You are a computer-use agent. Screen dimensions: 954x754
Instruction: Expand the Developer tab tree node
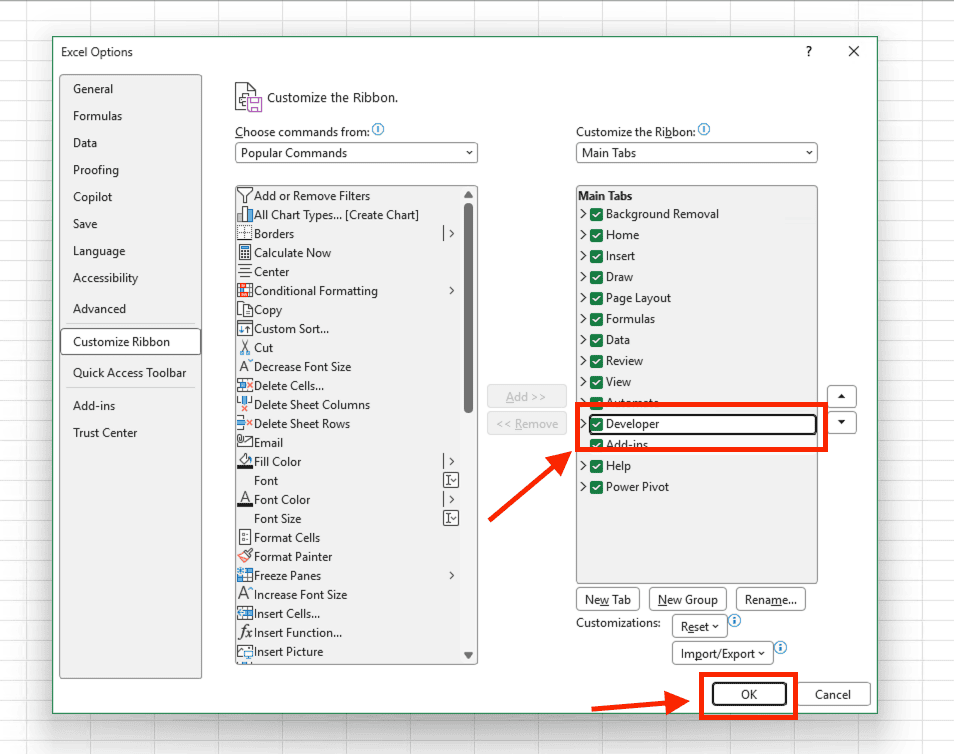583,424
